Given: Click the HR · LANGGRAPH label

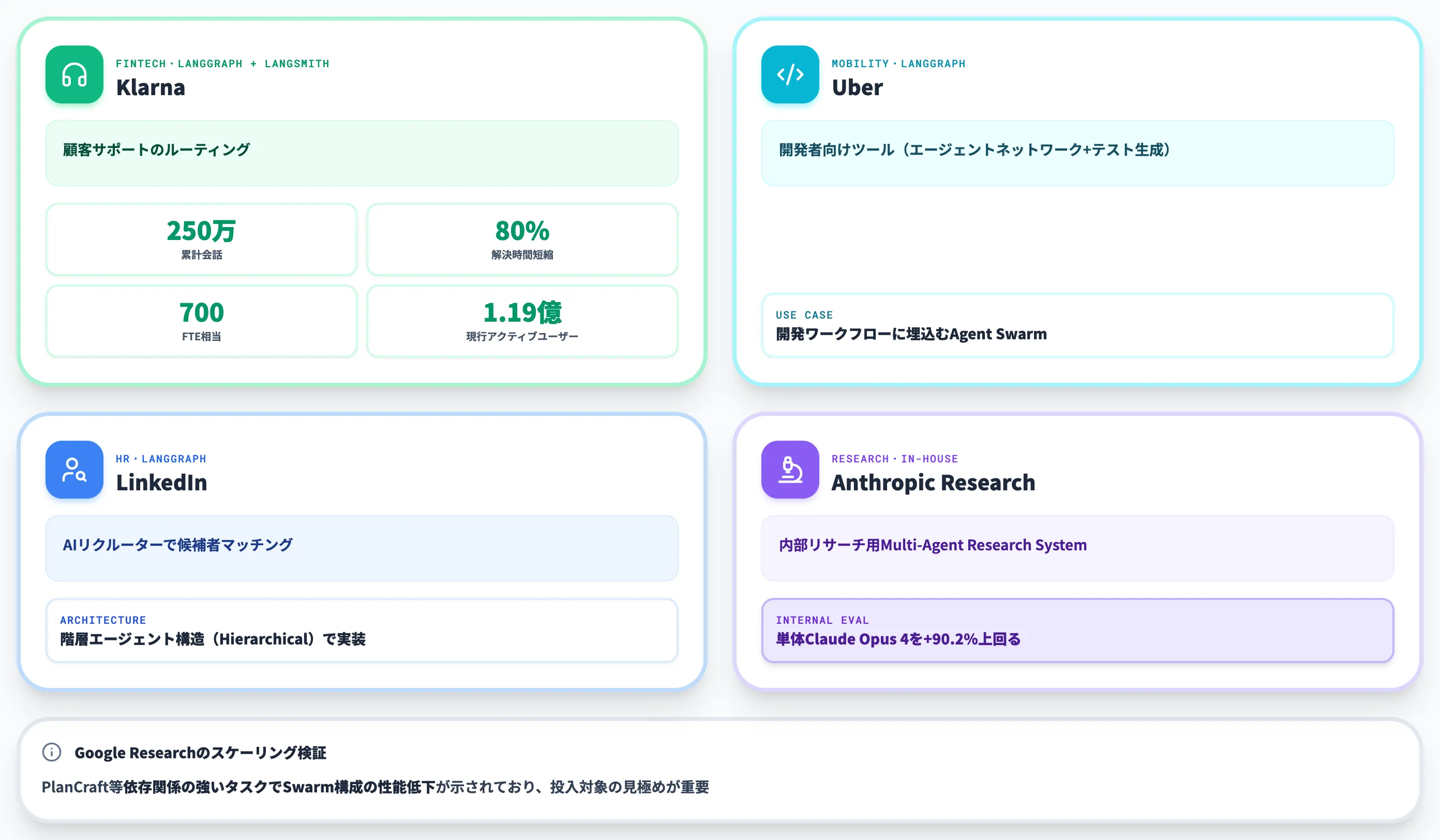Looking at the screenshot, I should (x=160, y=458).
